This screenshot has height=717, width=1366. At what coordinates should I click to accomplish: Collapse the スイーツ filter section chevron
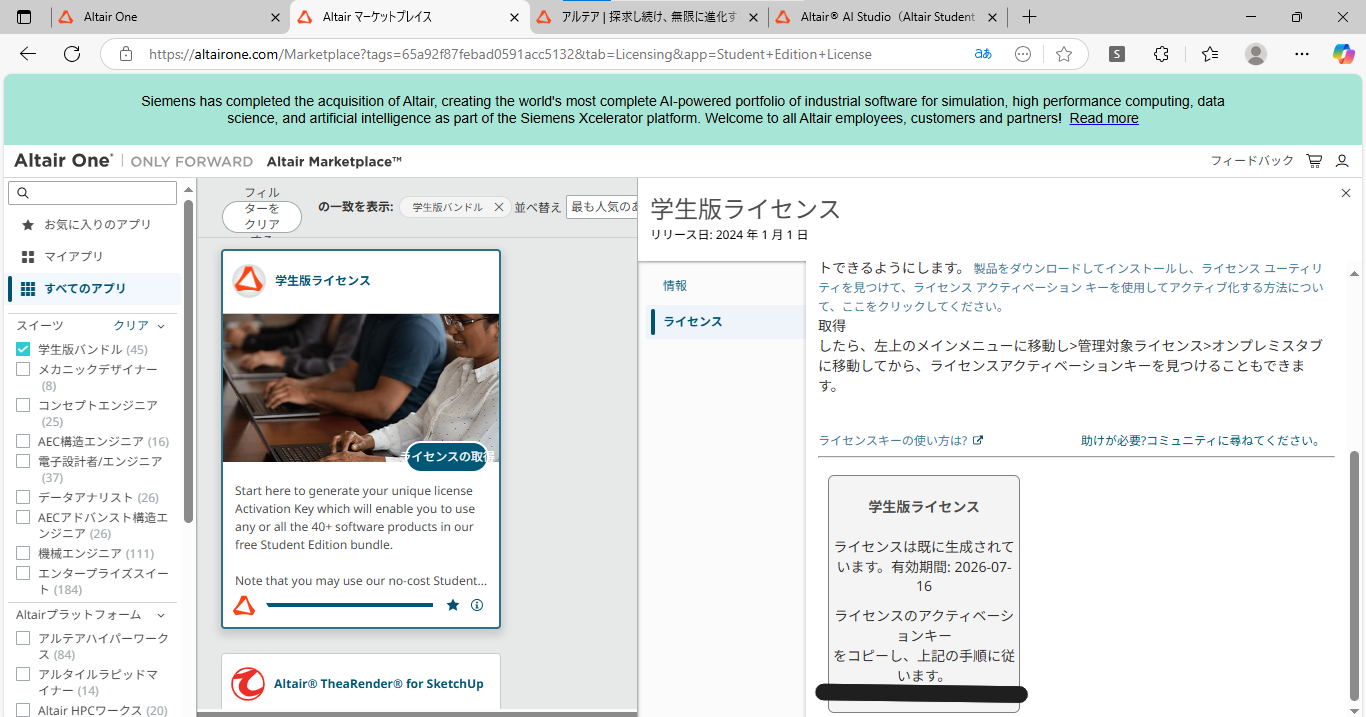pos(161,326)
